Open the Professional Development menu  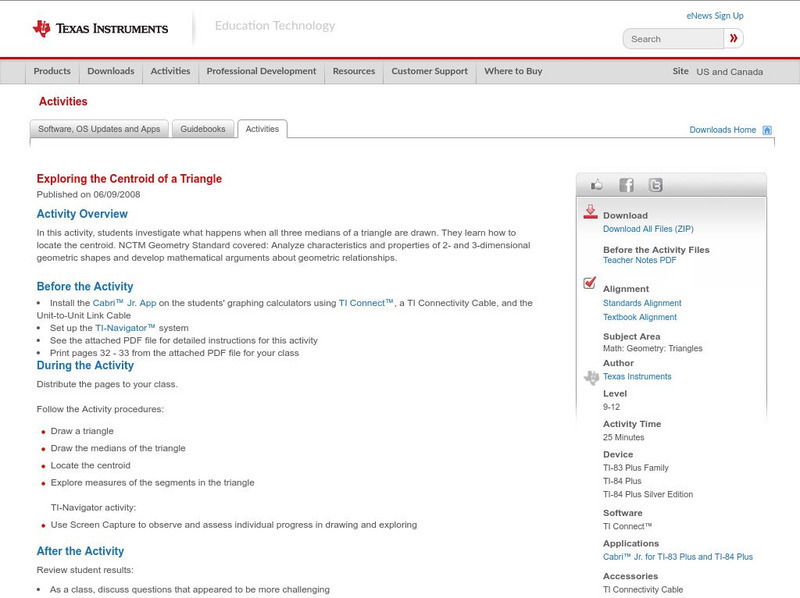coord(261,71)
